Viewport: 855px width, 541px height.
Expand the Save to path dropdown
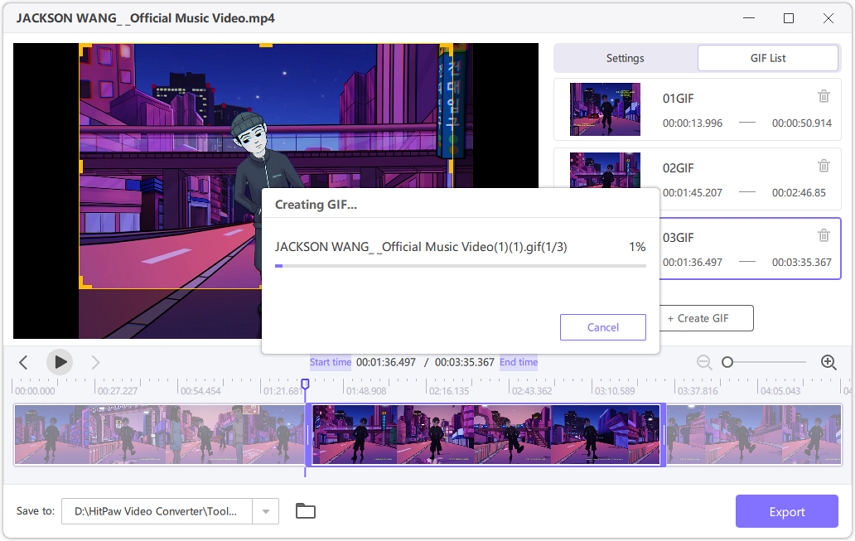click(x=266, y=512)
